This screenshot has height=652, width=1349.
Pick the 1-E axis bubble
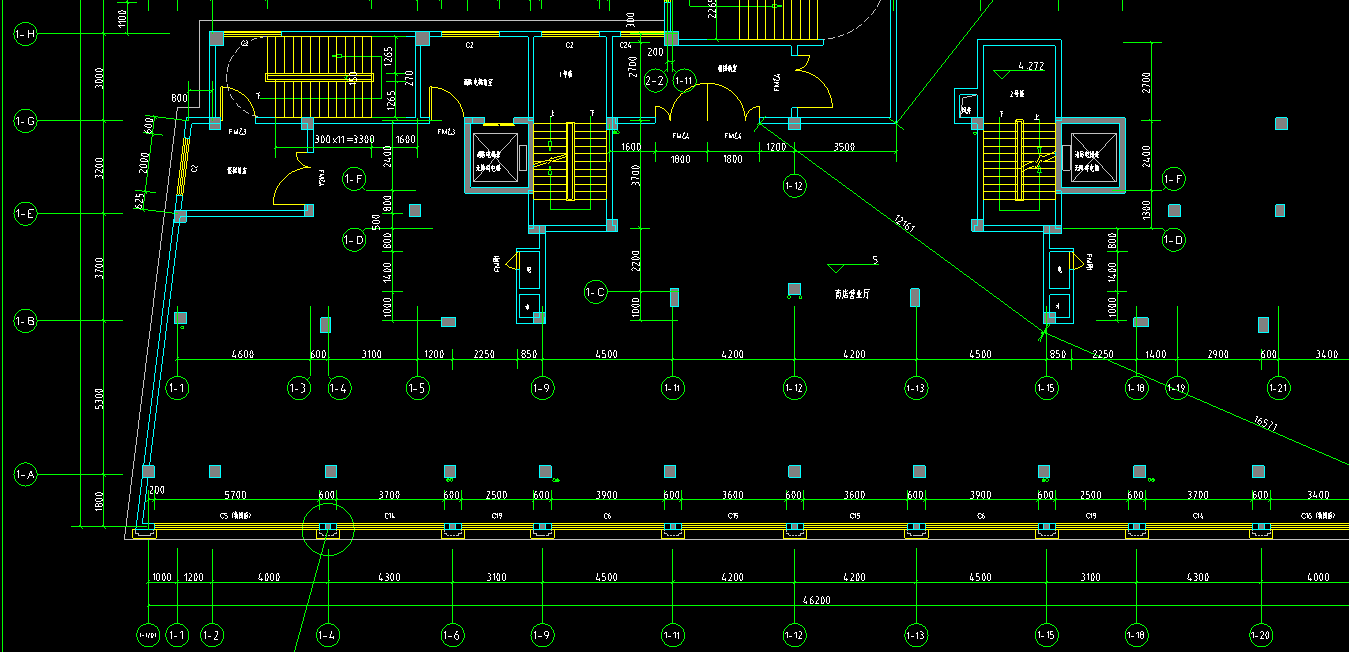click(x=25, y=214)
